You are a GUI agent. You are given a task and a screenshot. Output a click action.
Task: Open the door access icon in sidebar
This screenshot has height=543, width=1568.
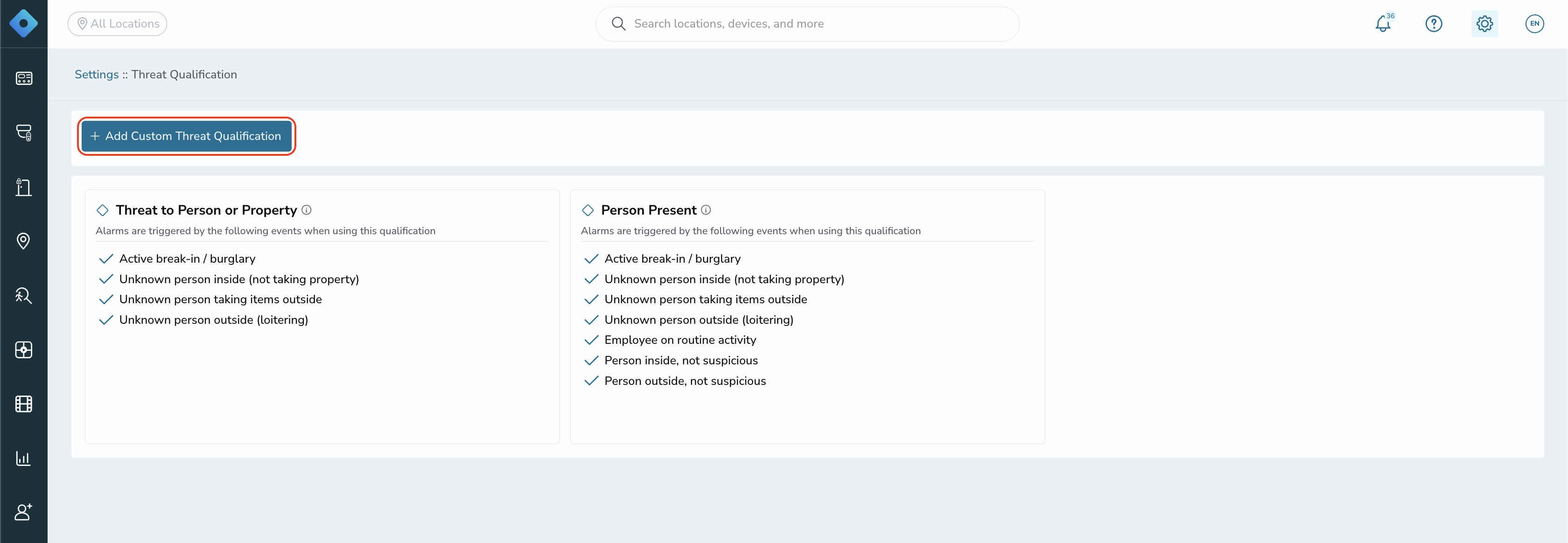click(x=24, y=187)
